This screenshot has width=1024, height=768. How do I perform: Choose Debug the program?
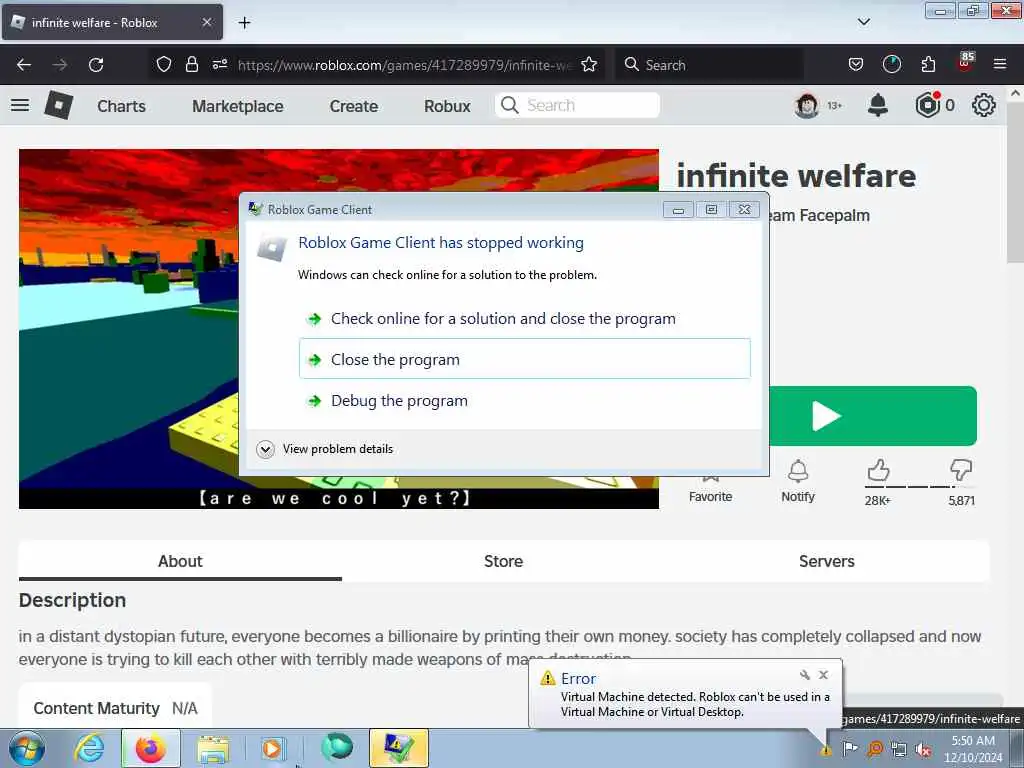click(x=525, y=400)
